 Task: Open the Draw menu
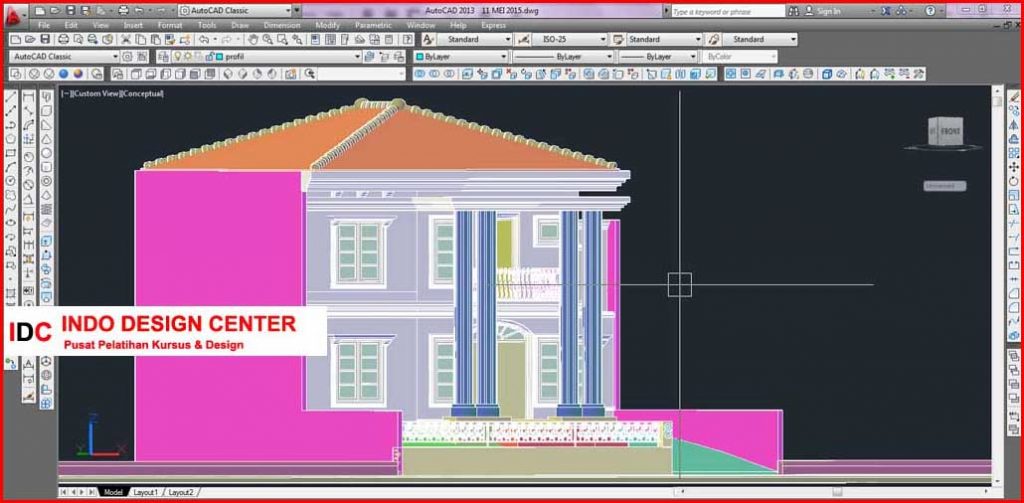[x=240, y=25]
